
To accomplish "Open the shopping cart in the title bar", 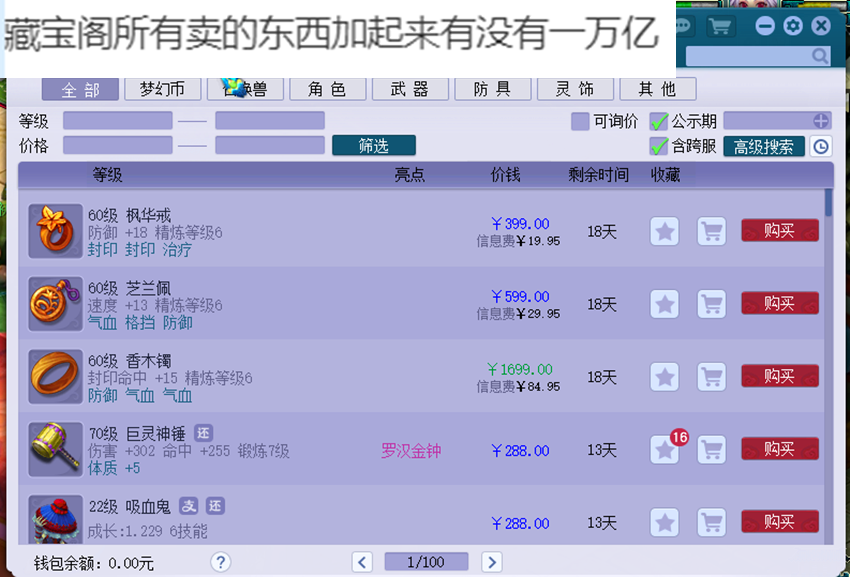I will tap(720, 25).
